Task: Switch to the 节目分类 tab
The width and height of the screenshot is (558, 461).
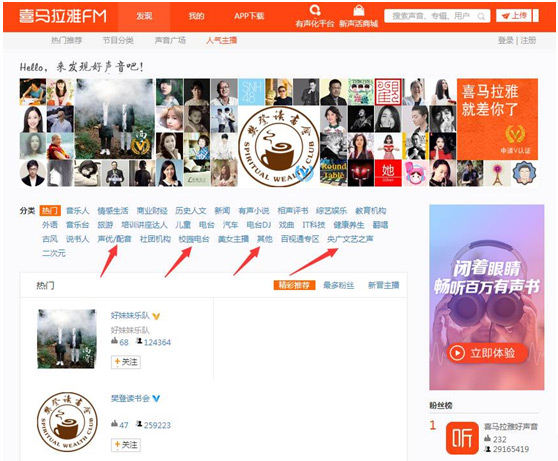Action: (x=118, y=40)
